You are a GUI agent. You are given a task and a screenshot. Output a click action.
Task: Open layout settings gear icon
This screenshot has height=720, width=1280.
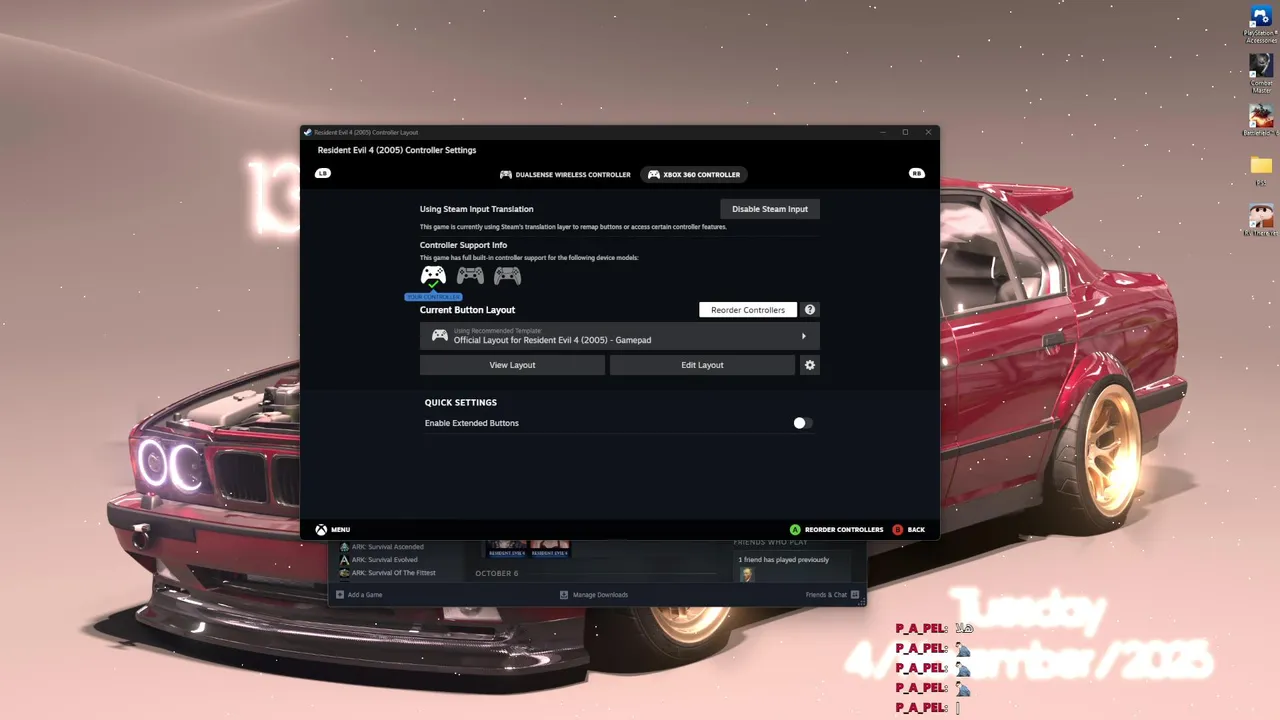point(810,365)
